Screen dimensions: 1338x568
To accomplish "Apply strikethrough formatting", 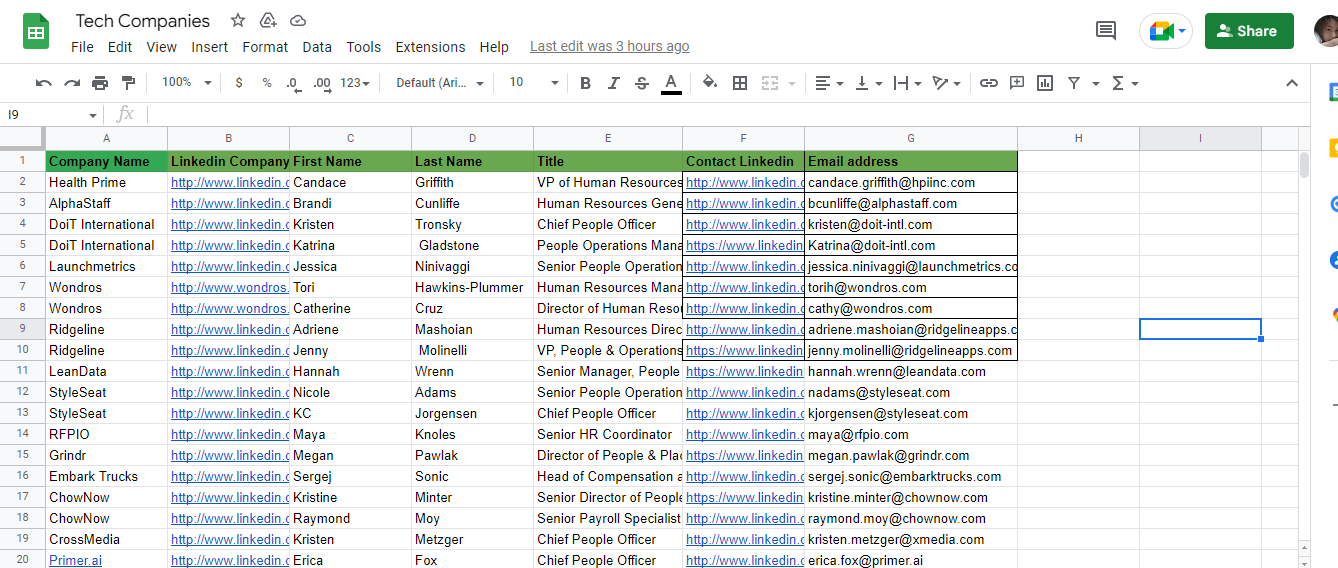I will [642, 83].
